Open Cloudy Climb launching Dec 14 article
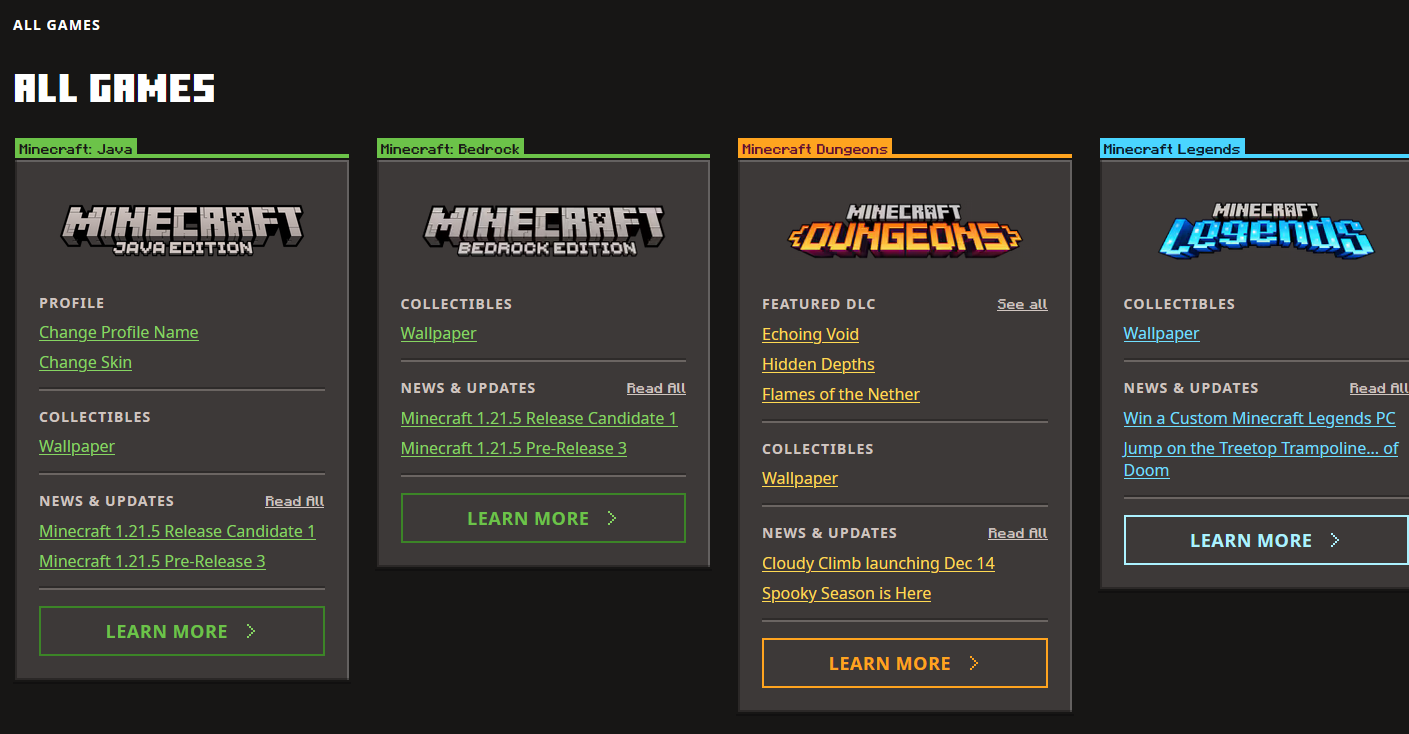Screen dimensions: 1409x734 coord(878,563)
